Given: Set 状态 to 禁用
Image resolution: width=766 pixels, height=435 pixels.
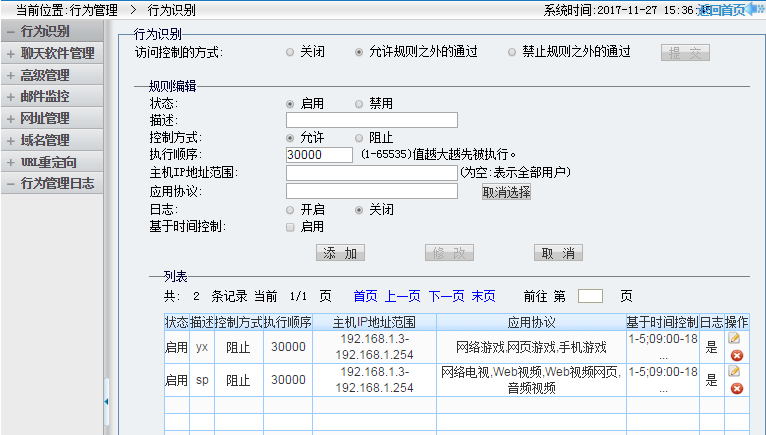Looking at the screenshot, I should tap(359, 104).
